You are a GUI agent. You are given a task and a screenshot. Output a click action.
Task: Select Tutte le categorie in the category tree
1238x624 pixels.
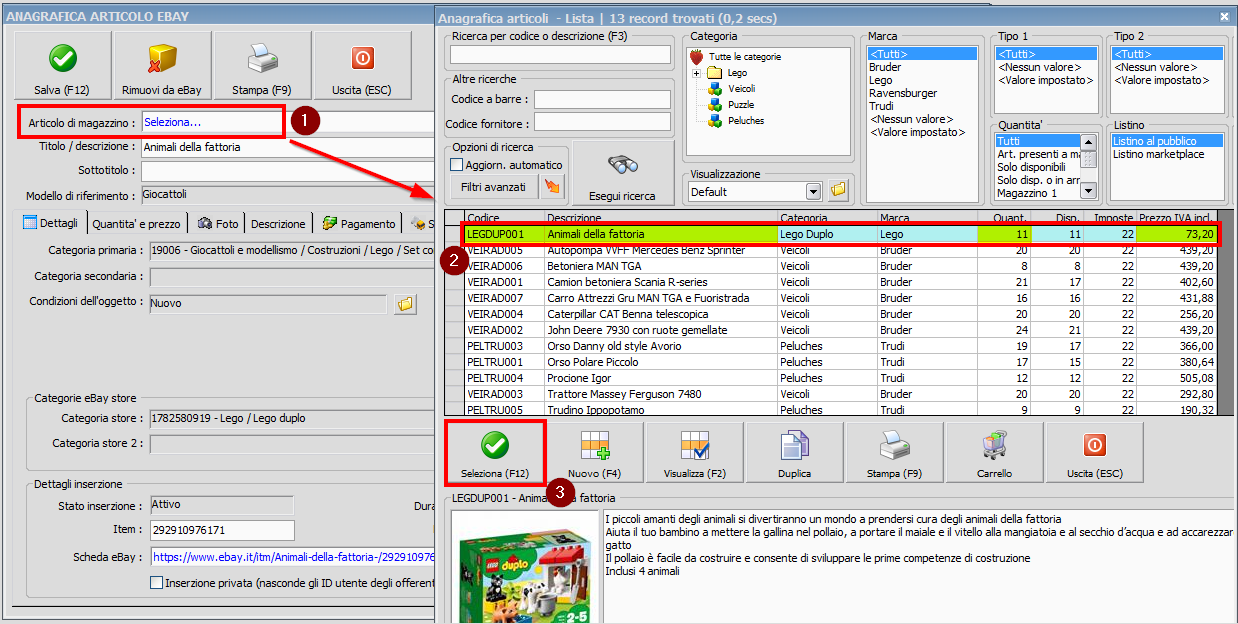coord(745,57)
